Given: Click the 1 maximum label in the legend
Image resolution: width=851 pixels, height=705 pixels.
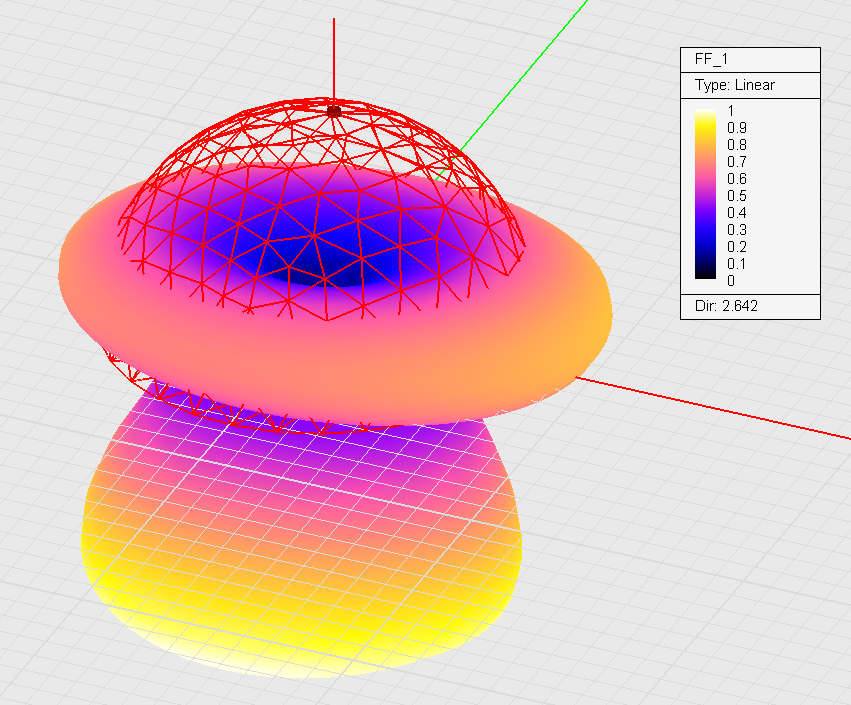Looking at the screenshot, I should coord(731,111).
